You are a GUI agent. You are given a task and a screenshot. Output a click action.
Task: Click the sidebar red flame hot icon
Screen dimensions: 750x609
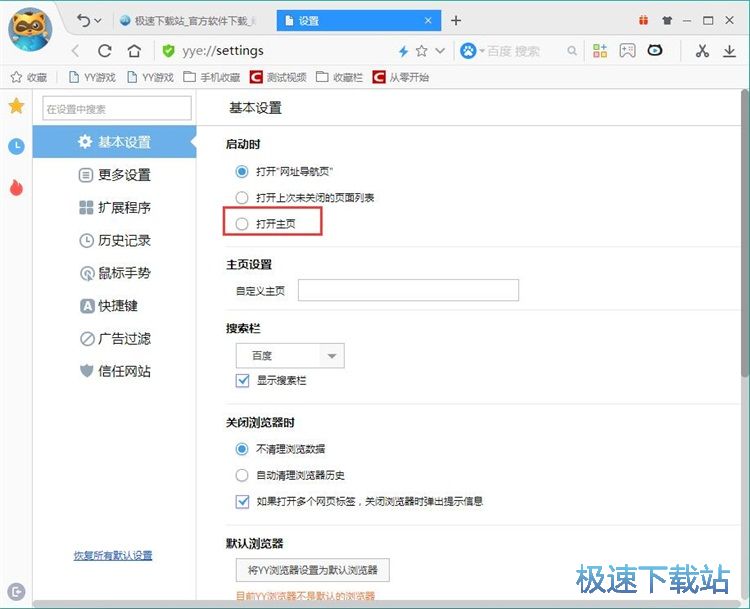tap(16, 188)
